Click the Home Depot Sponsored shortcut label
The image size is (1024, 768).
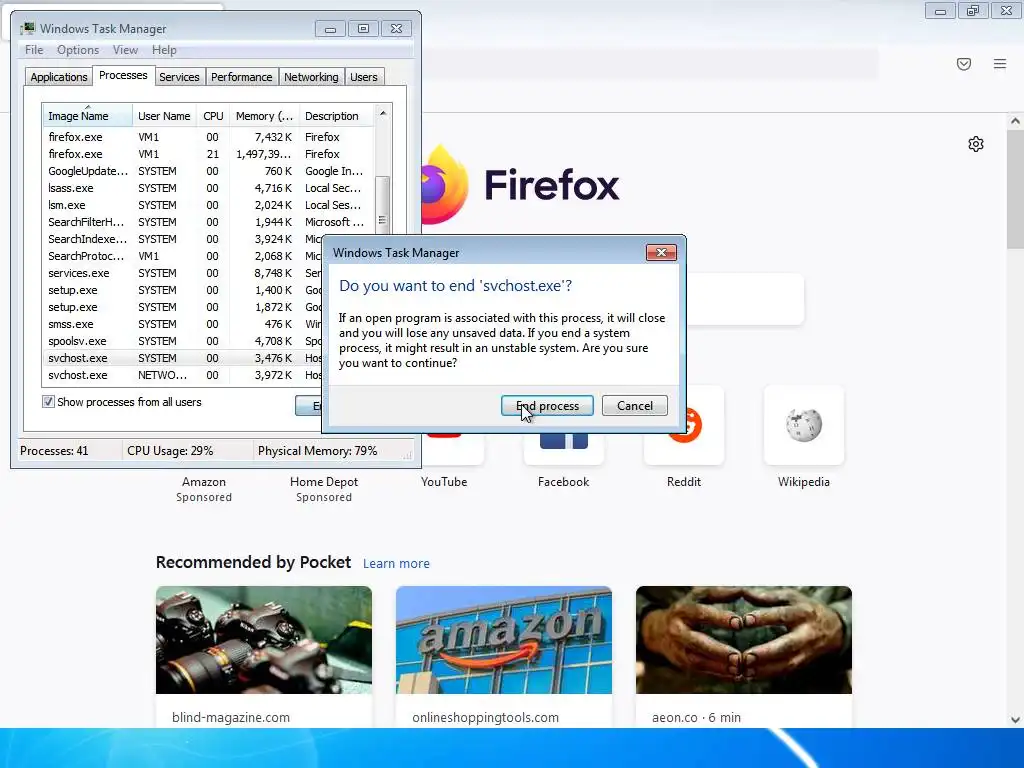pyautogui.click(x=324, y=489)
